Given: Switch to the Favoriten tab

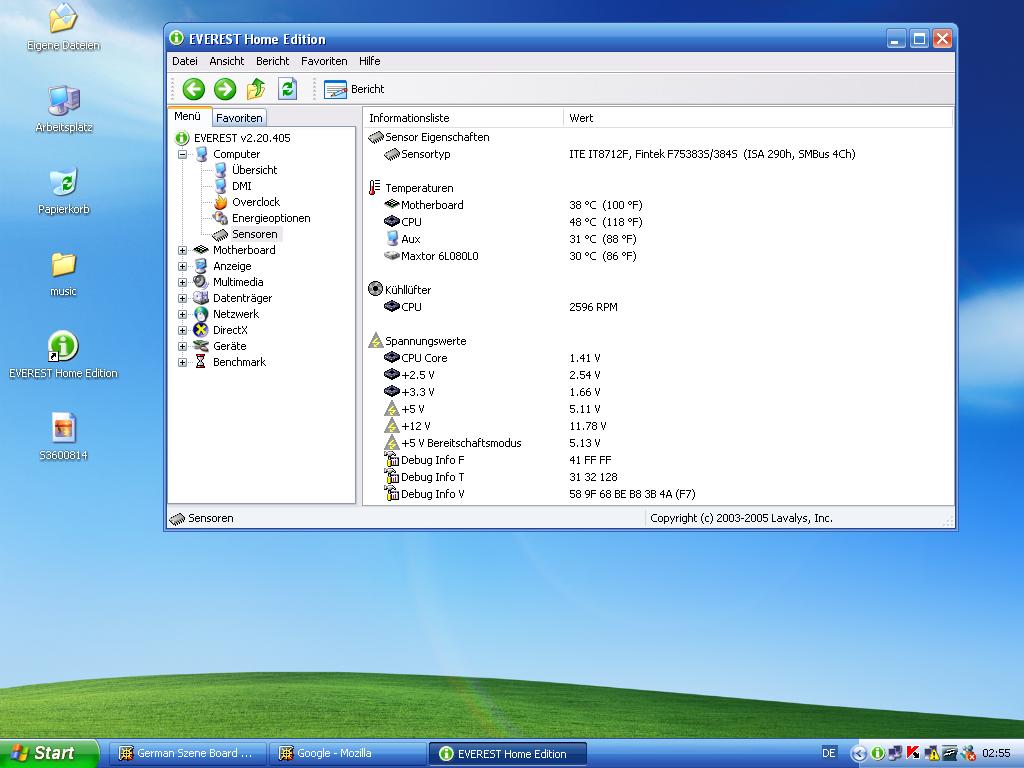Looking at the screenshot, I should pos(239,118).
